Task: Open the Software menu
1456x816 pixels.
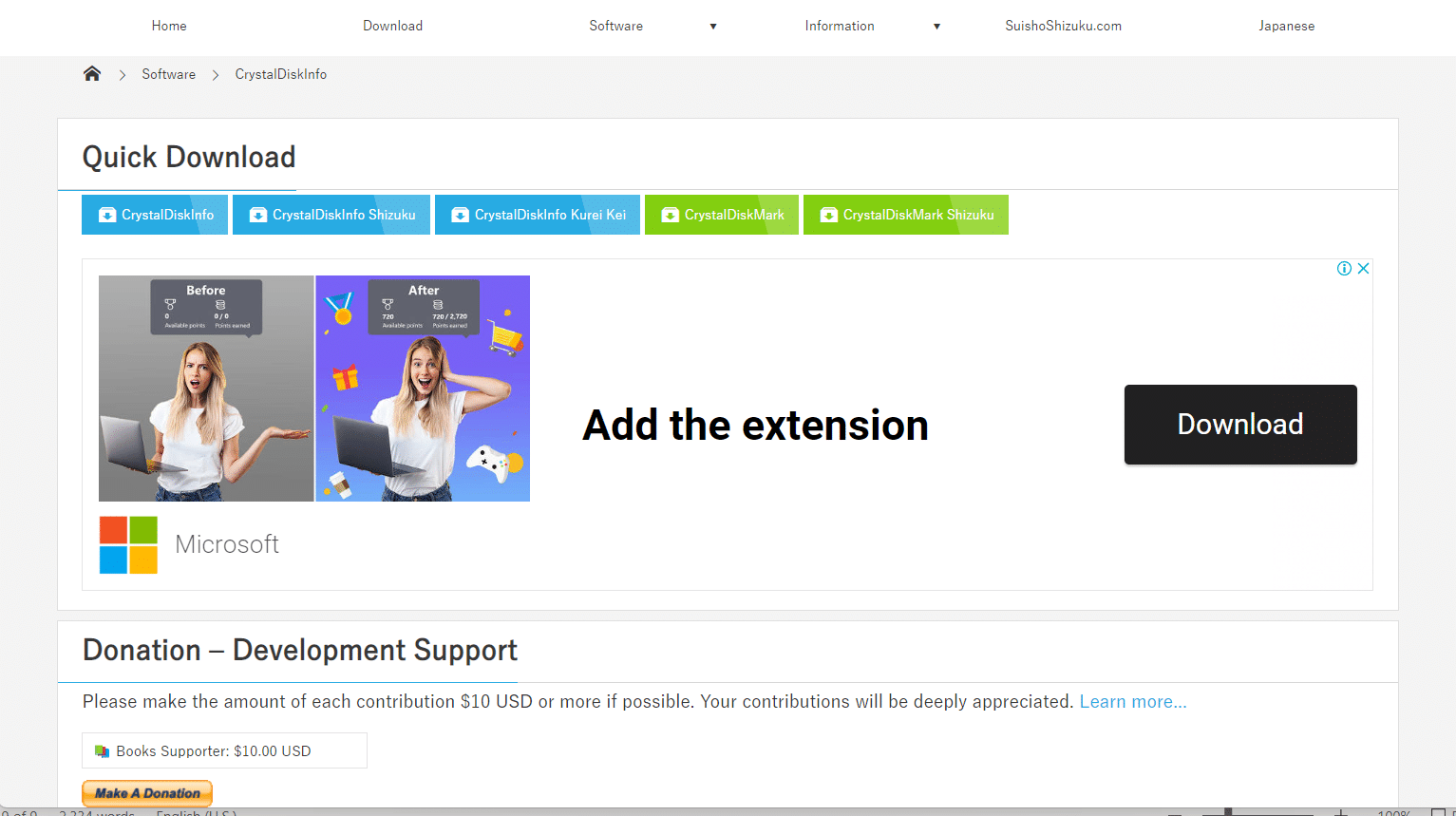Action: pos(615,26)
